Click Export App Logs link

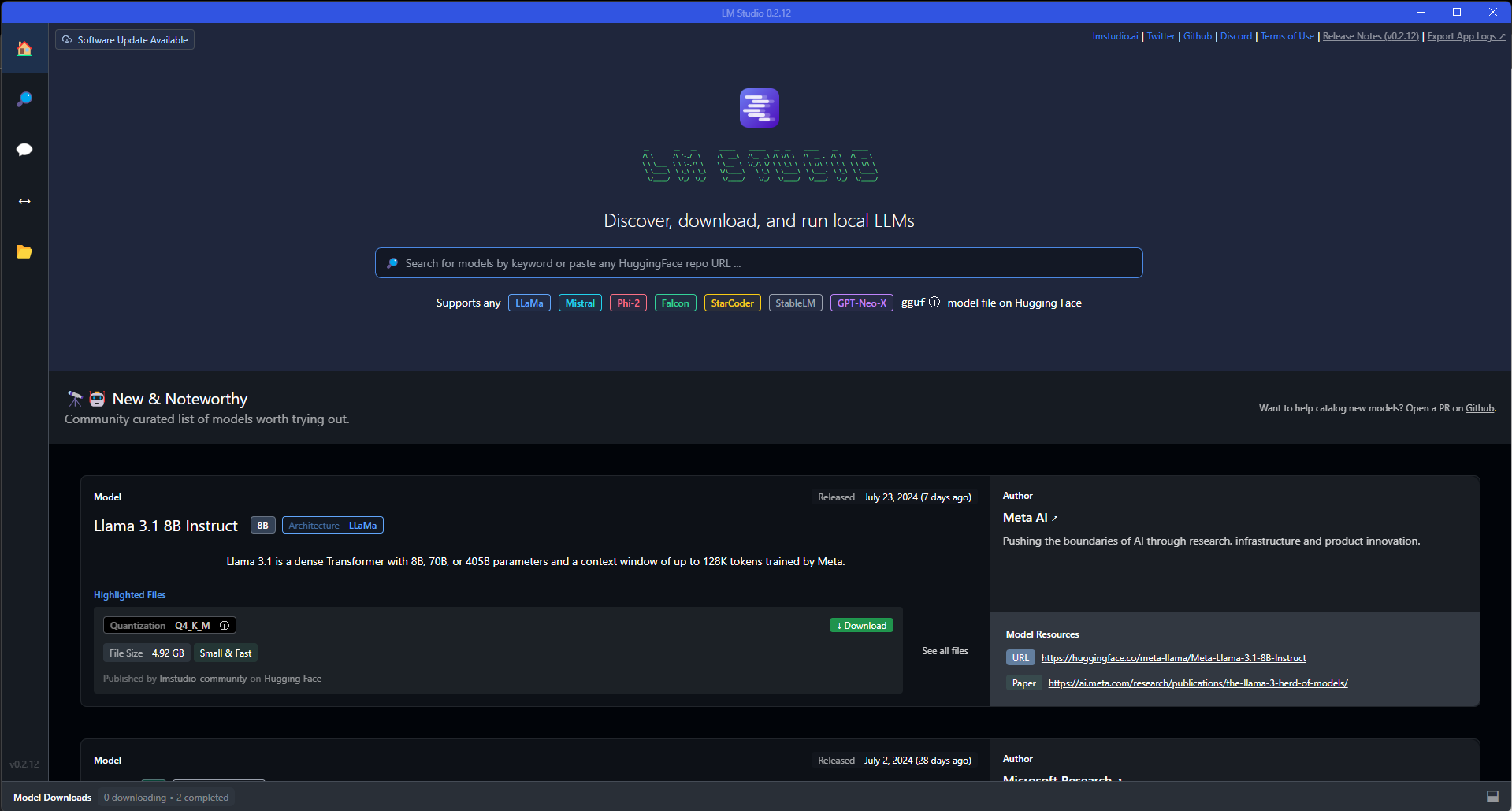pyautogui.click(x=1466, y=36)
